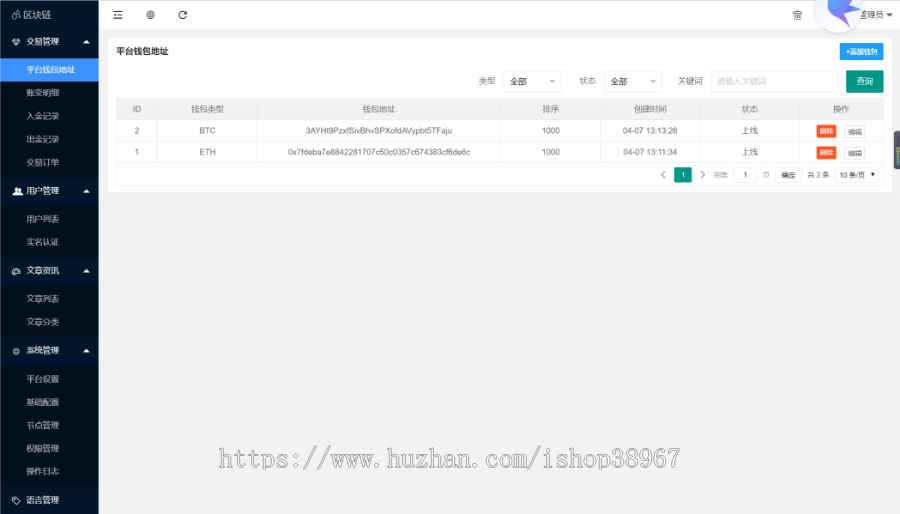This screenshot has height=514, width=900.
Task: Focus the 关键词 keyword input field
Action: click(x=774, y=81)
